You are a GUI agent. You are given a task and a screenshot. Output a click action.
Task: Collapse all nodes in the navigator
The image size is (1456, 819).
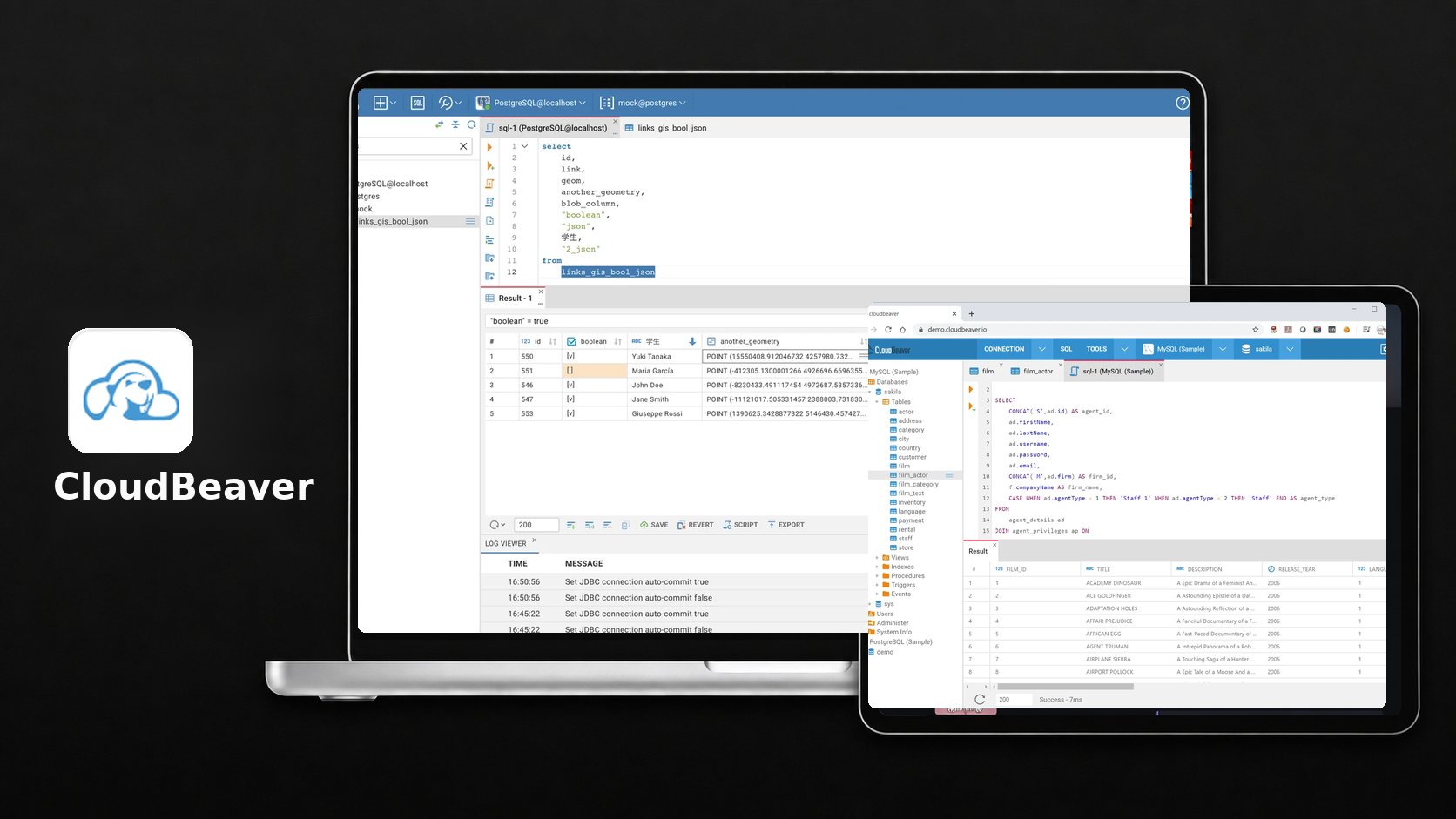(455, 124)
